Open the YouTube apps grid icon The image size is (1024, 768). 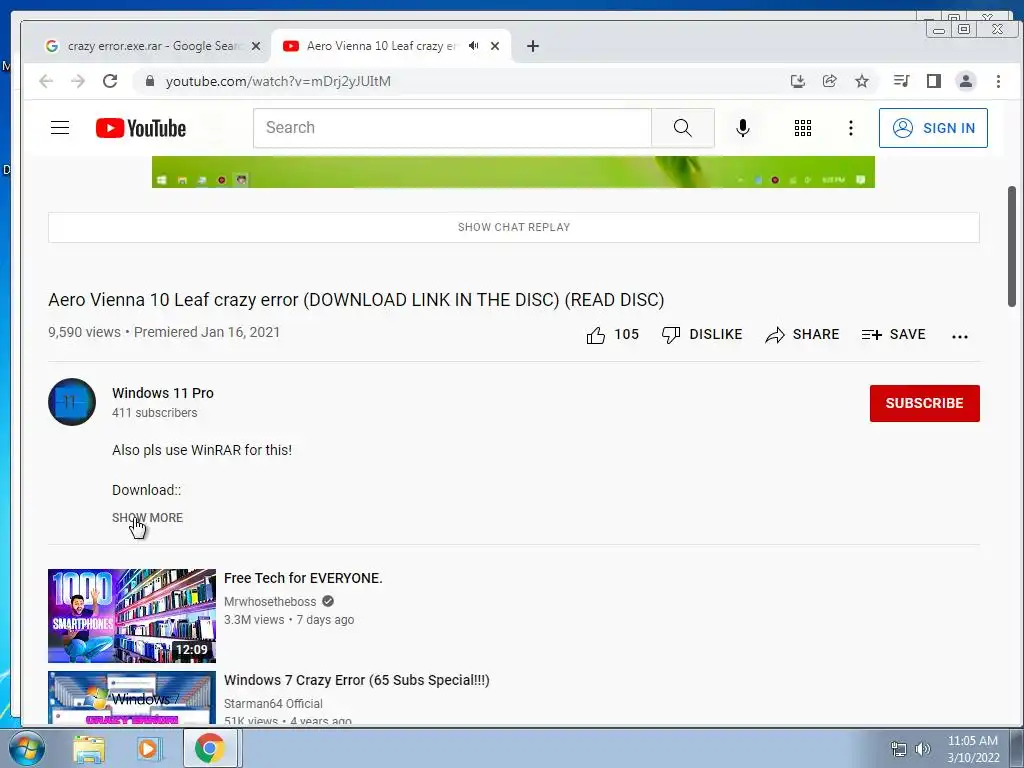coord(803,128)
